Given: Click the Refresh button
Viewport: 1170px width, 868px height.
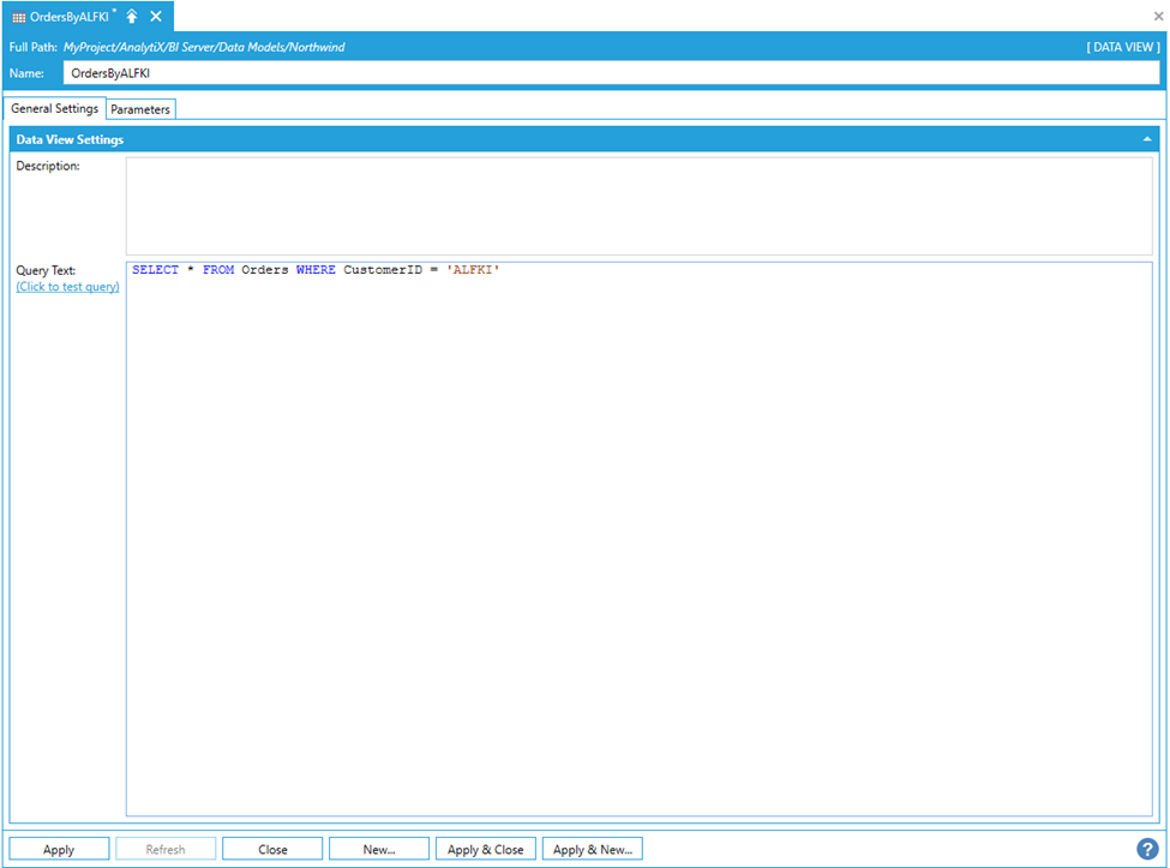Looking at the screenshot, I should (165, 849).
